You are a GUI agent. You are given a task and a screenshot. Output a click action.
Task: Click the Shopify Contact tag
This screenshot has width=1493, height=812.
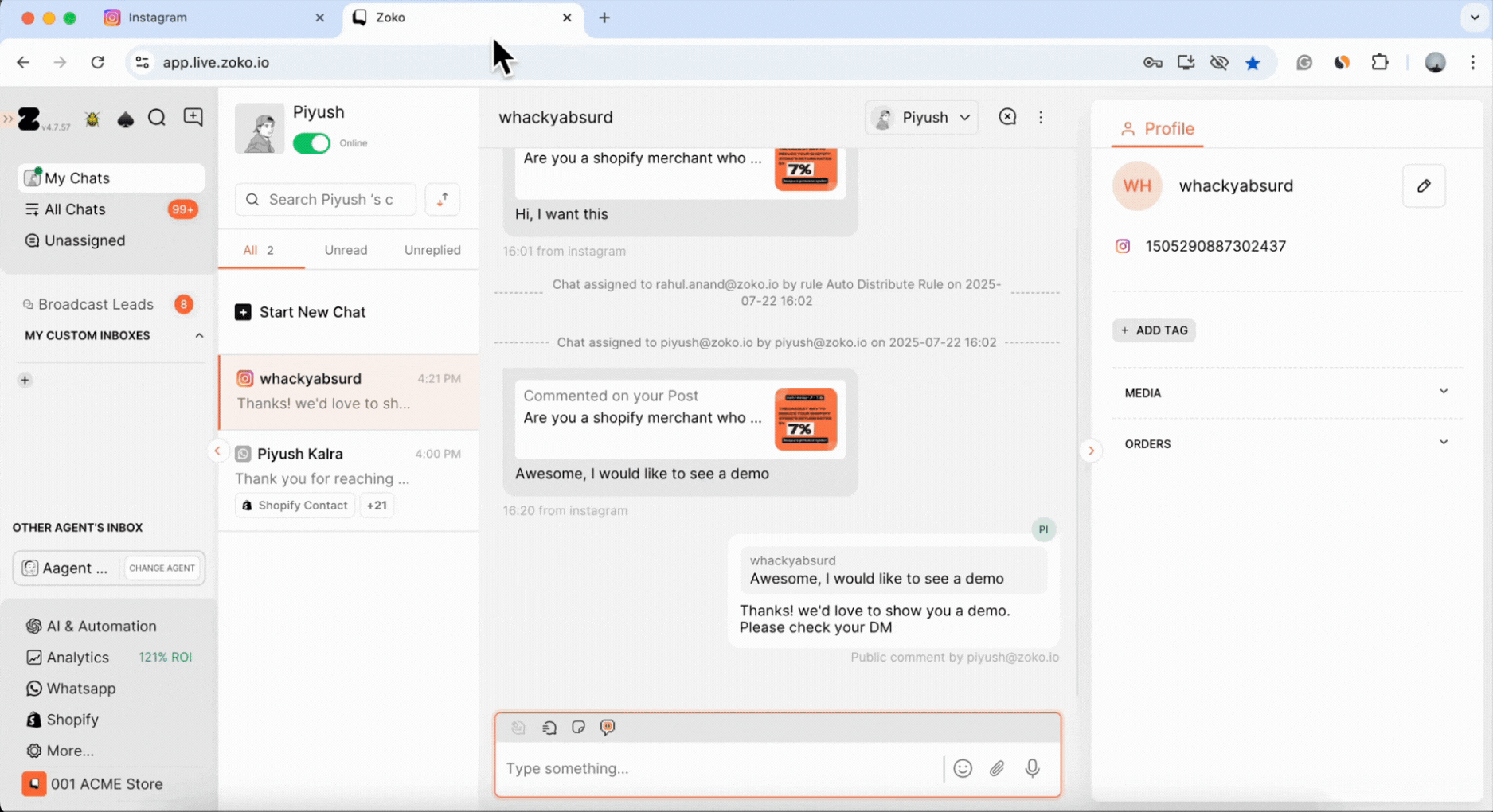coord(295,506)
